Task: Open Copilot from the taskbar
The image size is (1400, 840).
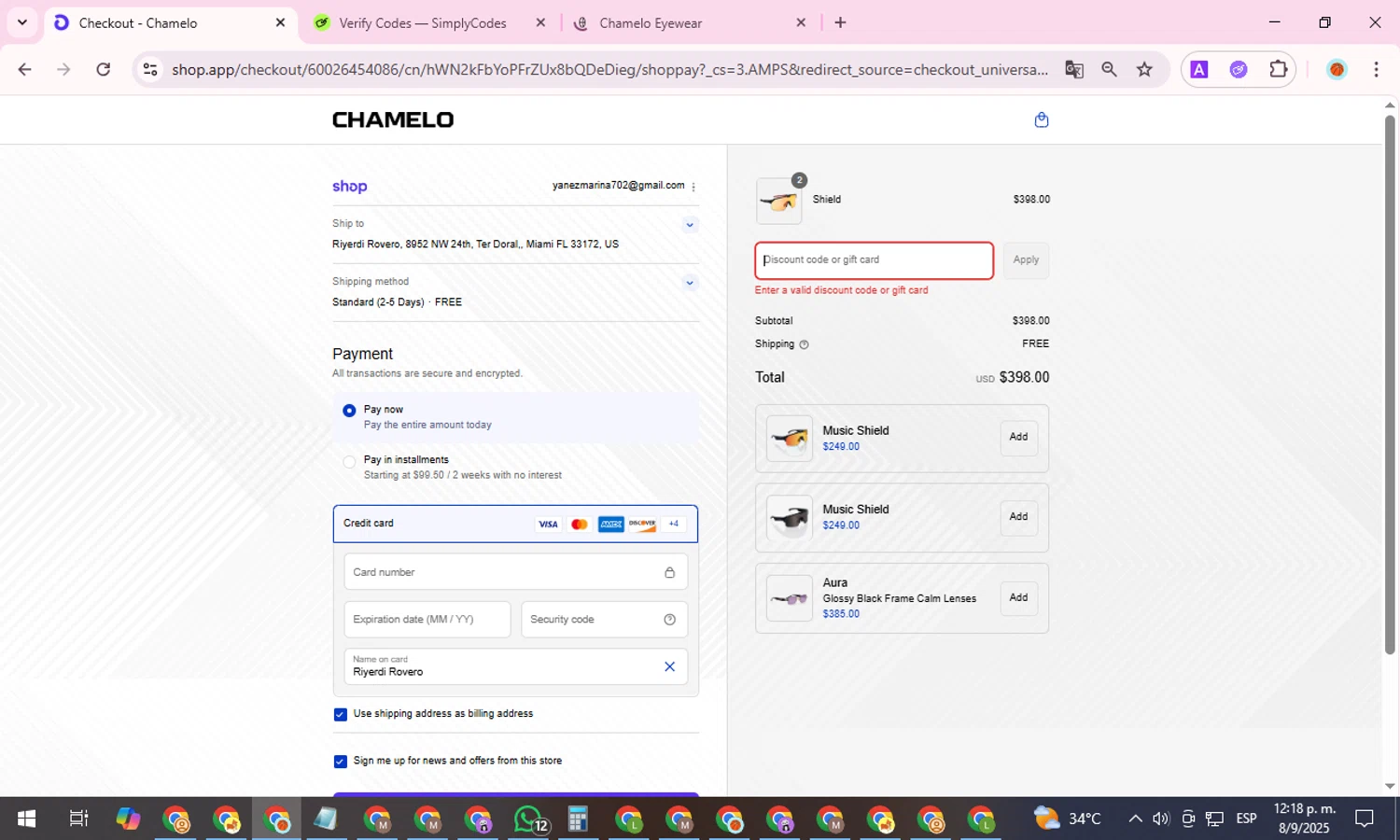Action: [128, 819]
